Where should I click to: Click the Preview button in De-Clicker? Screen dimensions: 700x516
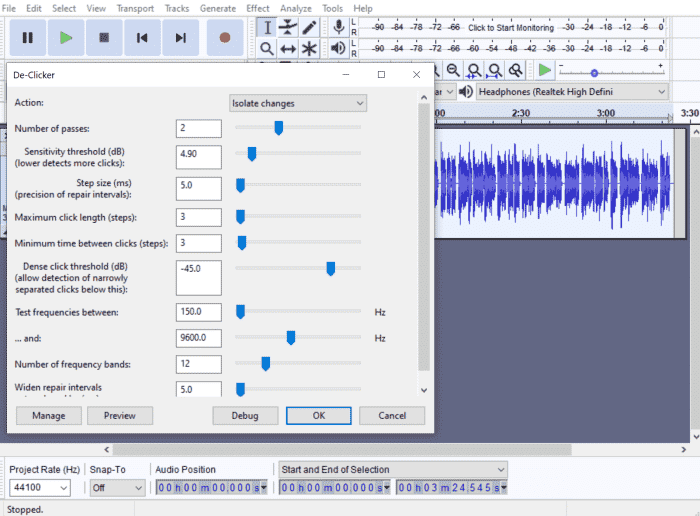point(119,415)
